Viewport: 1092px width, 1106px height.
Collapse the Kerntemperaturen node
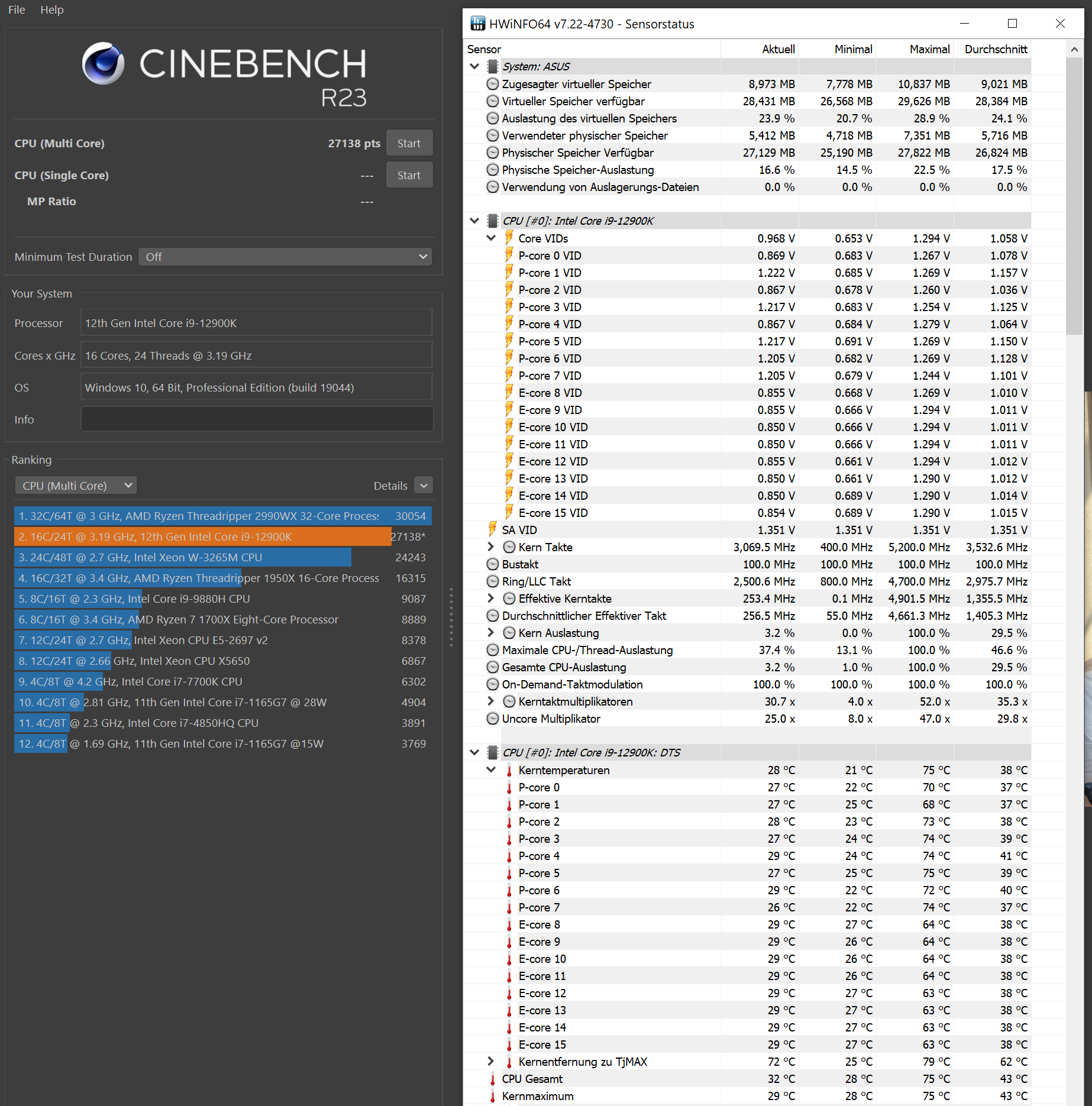click(491, 770)
